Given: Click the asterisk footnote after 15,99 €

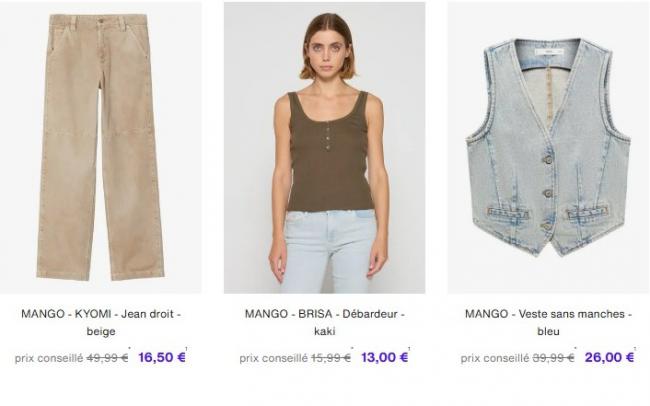Looking at the screenshot, I should pos(352,348).
